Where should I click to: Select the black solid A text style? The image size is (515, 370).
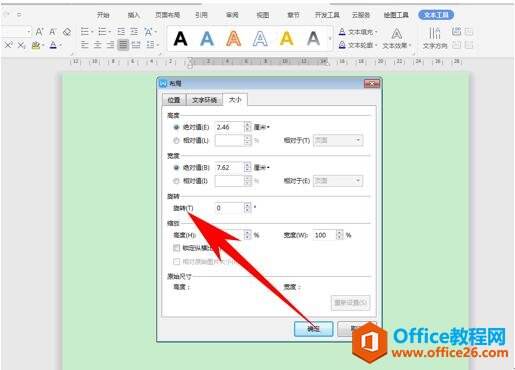[180, 39]
